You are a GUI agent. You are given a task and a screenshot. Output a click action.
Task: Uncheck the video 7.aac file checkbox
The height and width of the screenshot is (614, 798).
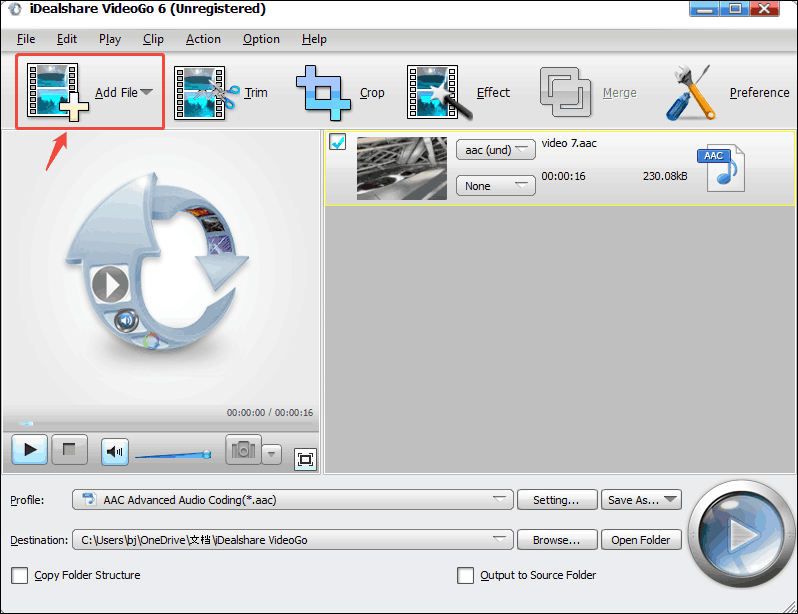(337, 142)
